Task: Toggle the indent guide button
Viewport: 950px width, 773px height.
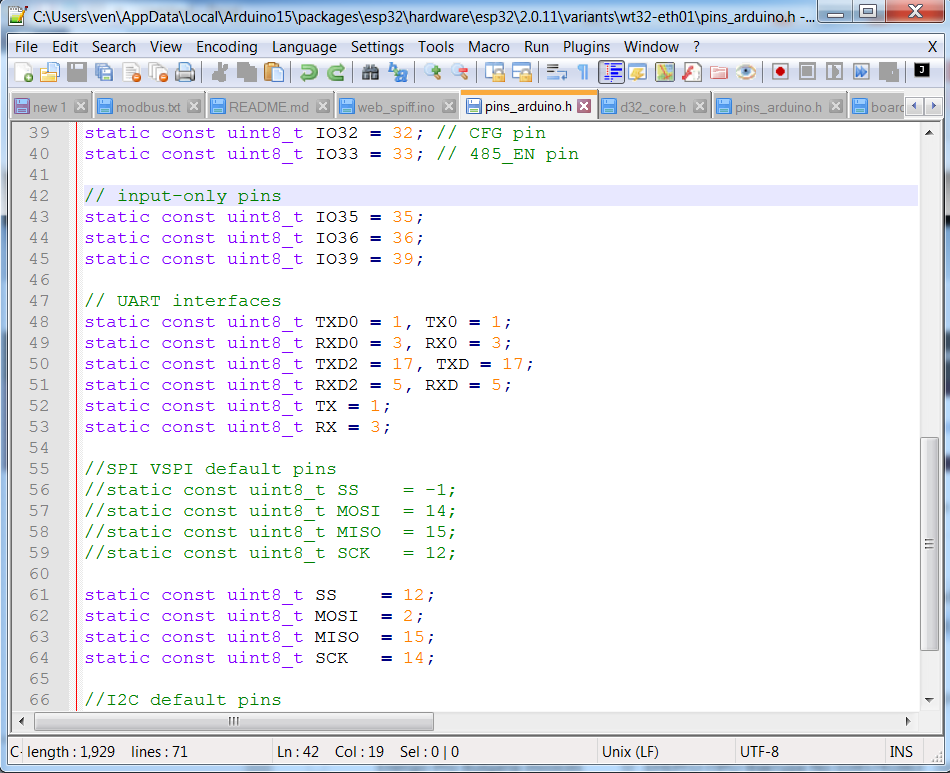Action: tap(611, 72)
